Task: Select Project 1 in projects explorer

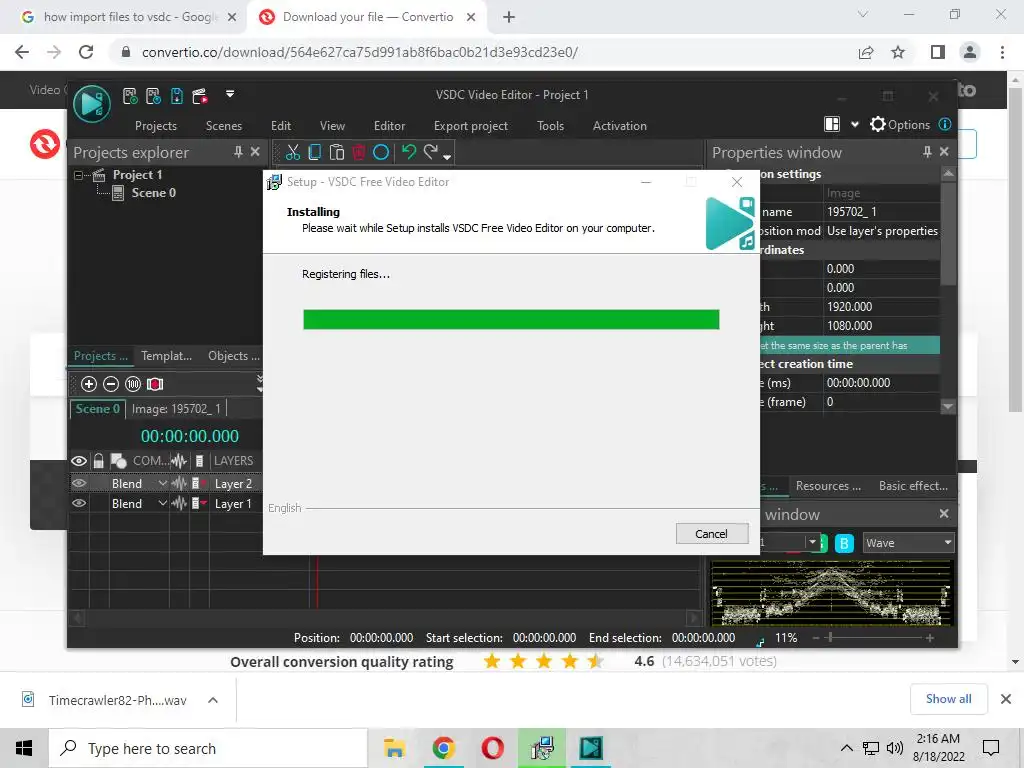Action: tap(137, 175)
